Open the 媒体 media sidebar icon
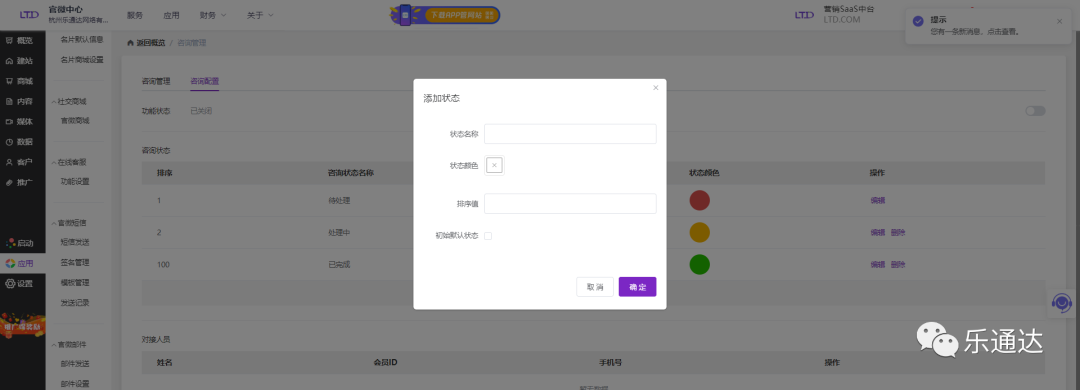The height and width of the screenshot is (390, 1080). [x=9, y=122]
